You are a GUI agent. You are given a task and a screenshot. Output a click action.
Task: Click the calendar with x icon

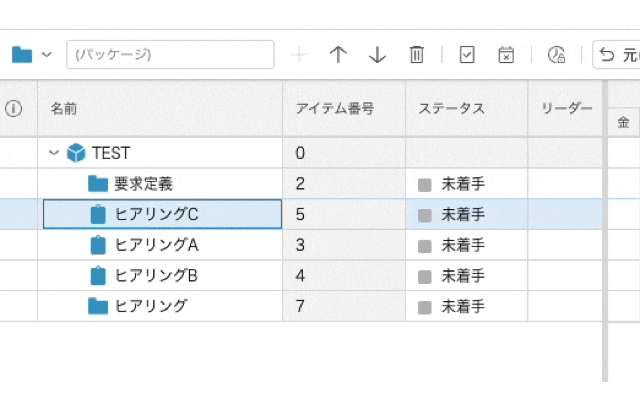506,54
